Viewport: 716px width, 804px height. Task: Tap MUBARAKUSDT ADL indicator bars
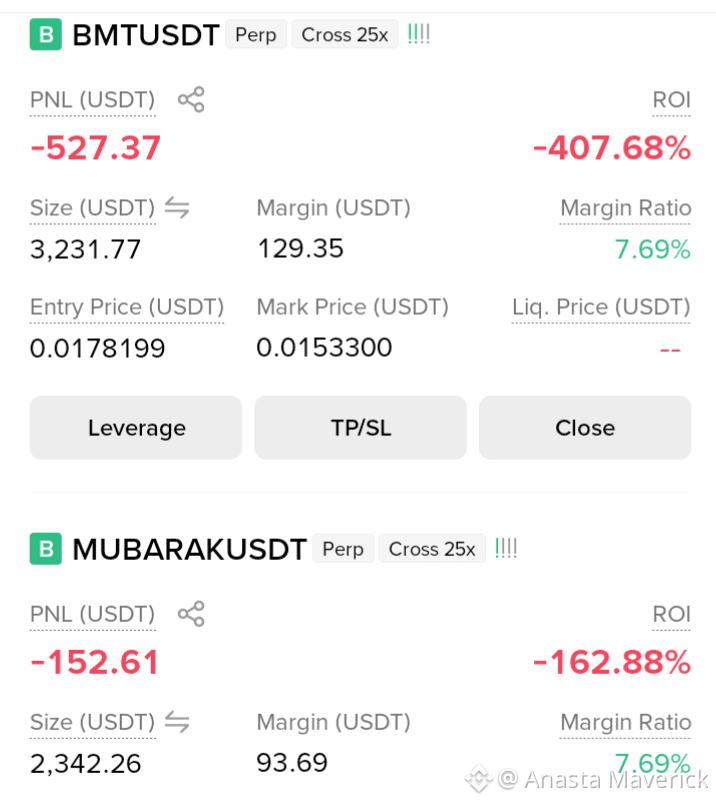coord(506,548)
